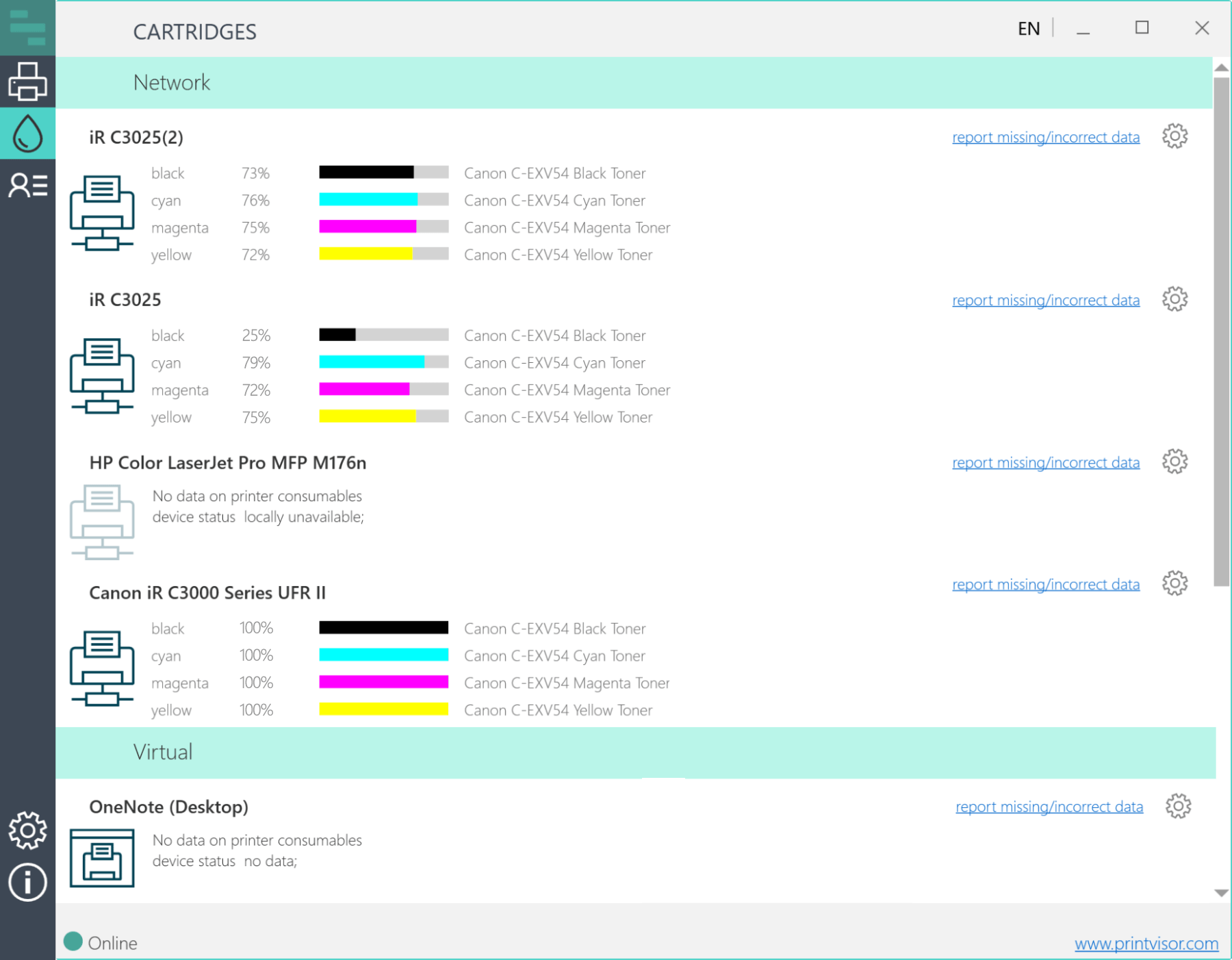1232x960 pixels.
Task: Open settings gear for OneNote (Desktop)
Action: tap(1178, 806)
